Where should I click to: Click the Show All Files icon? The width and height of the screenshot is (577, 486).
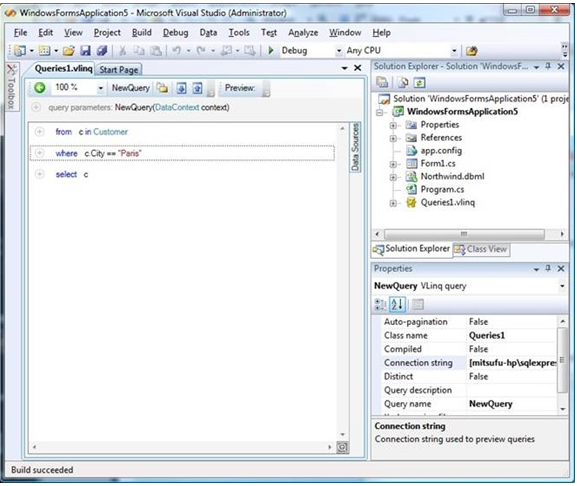[403, 82]
